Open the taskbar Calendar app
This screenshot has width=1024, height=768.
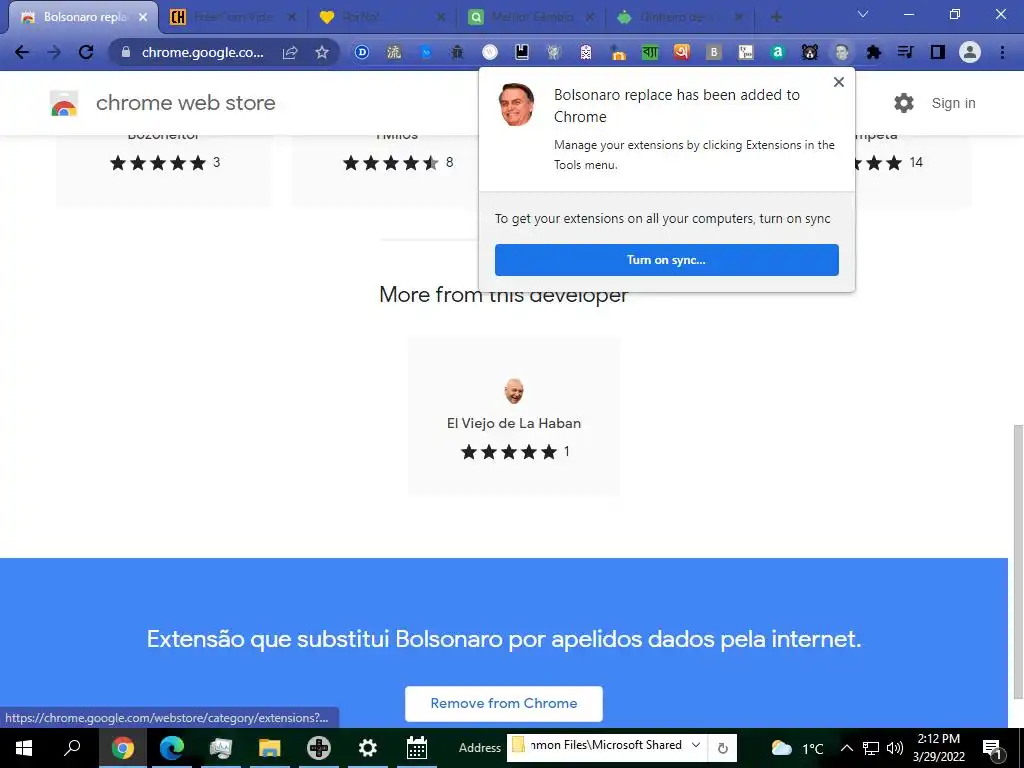coord(417,748)
